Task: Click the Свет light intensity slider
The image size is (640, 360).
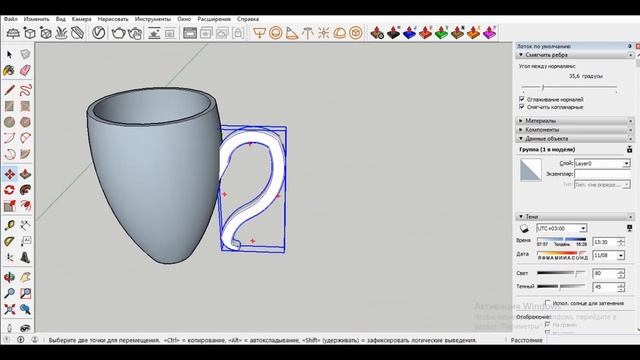Action: tap(561, 273)
